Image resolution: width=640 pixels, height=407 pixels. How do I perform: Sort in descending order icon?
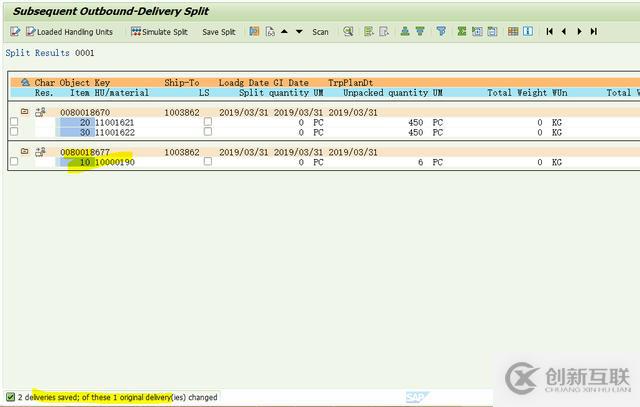(420, 31)
